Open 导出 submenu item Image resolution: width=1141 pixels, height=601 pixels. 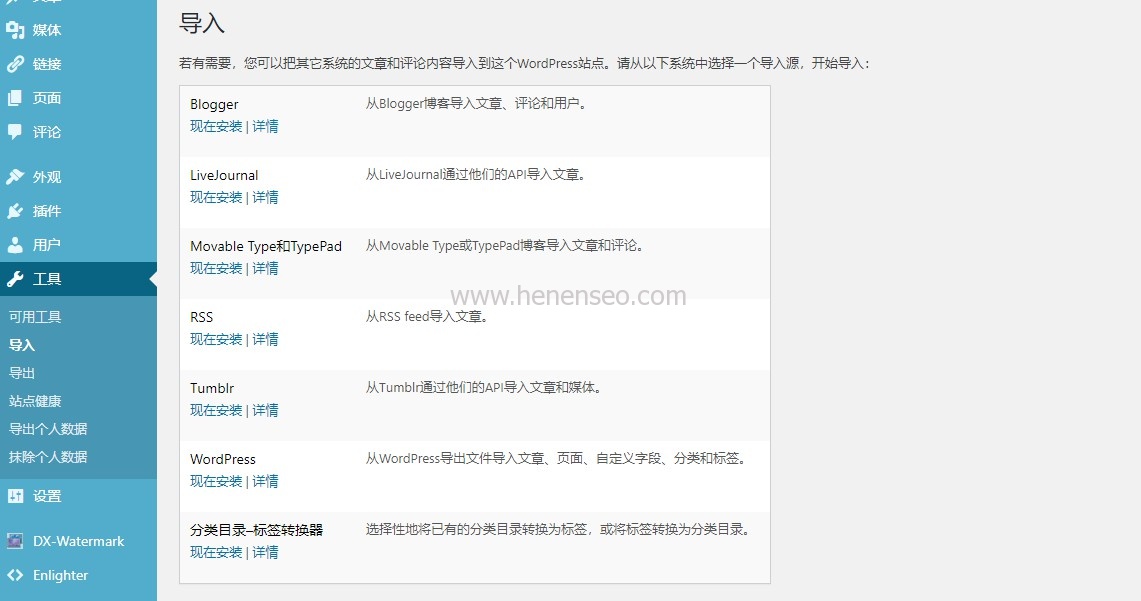[x=22, y=373]
